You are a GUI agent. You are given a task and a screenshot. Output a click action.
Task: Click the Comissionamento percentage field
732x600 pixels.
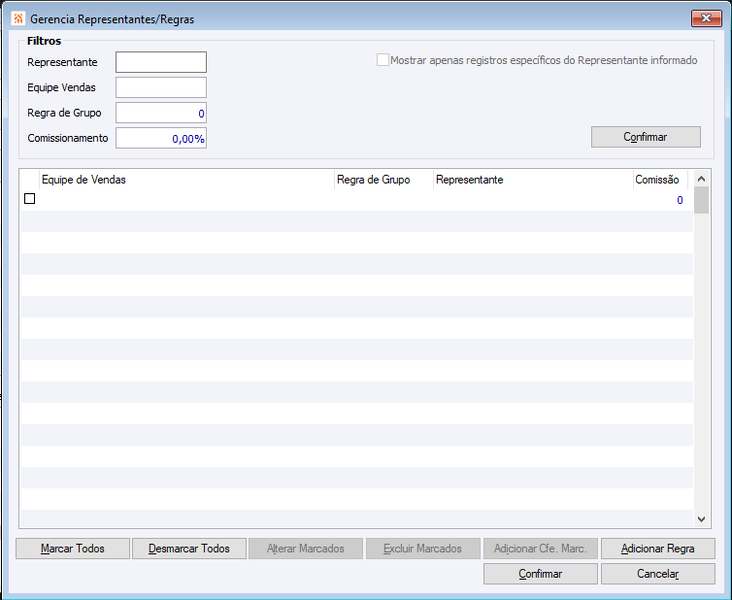[161, 138]
